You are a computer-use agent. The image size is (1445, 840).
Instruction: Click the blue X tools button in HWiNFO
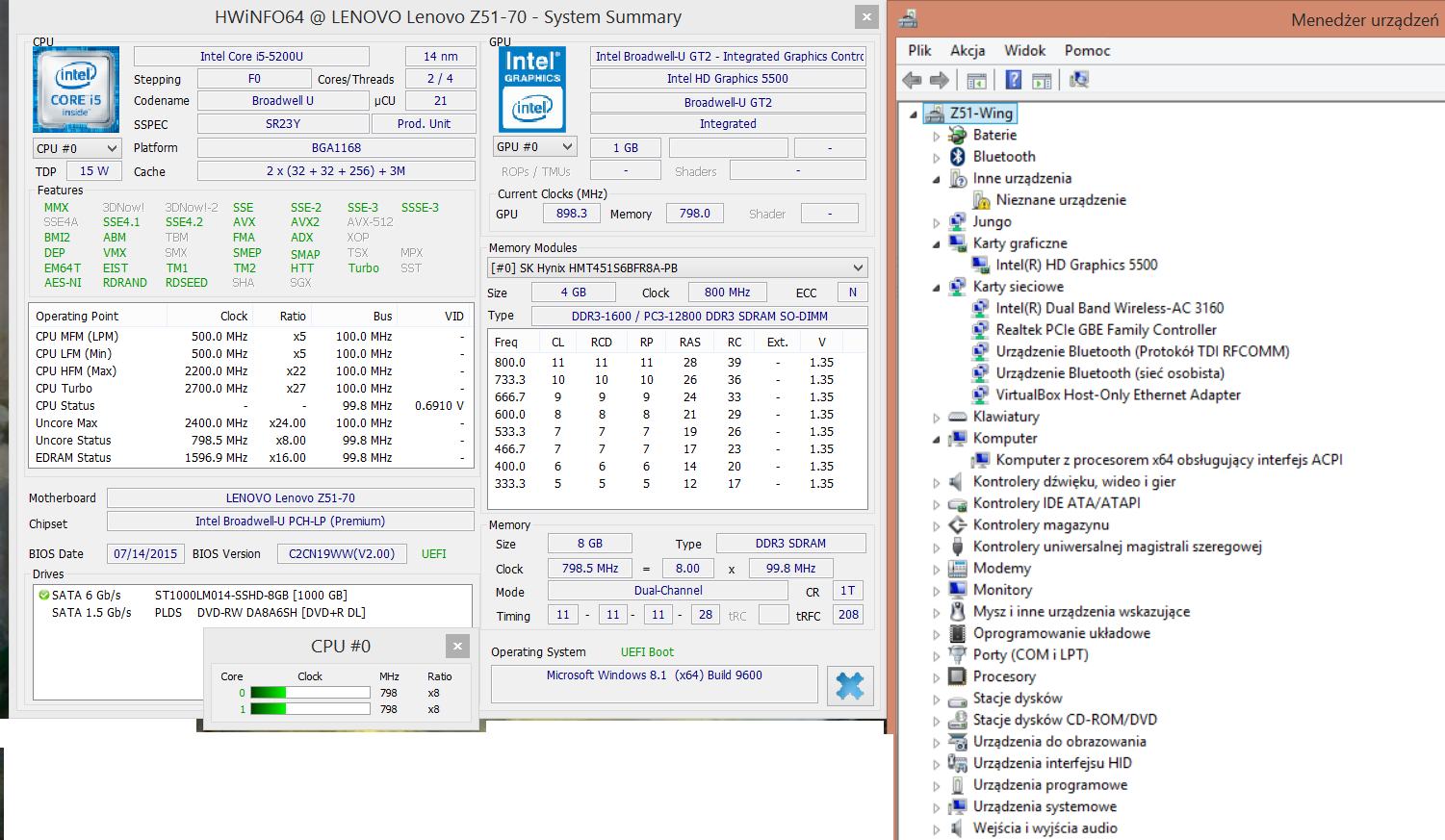point(850,686)
